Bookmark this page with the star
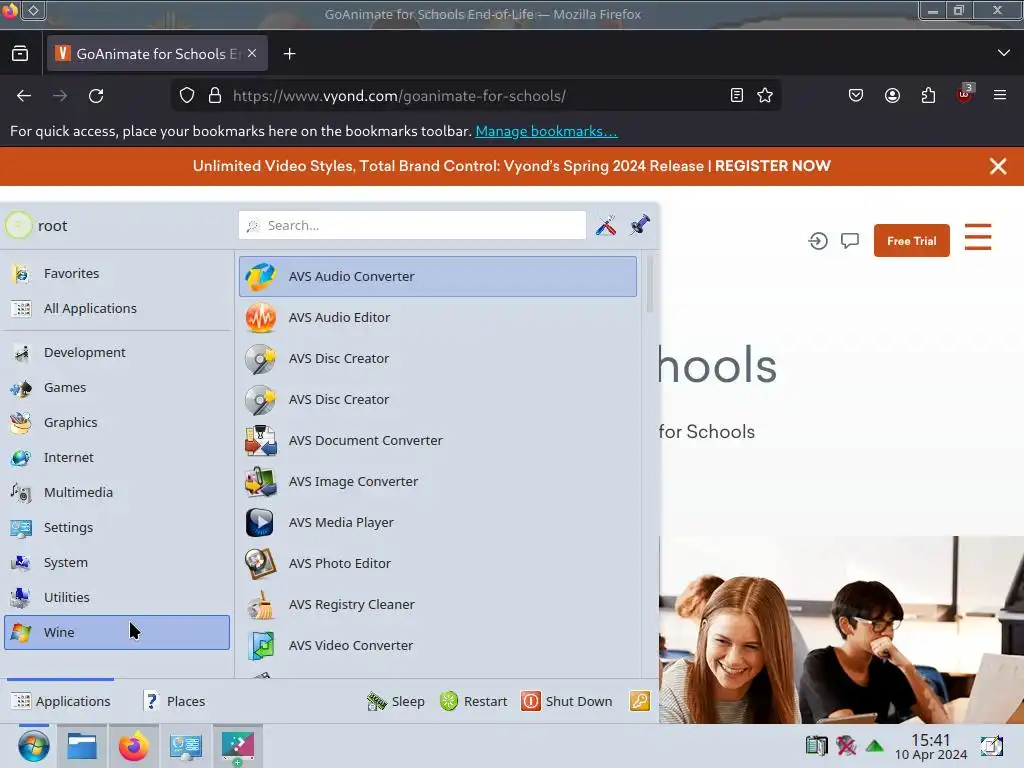1024x768 pixels. pyautogui.click(x=765, y=95)
